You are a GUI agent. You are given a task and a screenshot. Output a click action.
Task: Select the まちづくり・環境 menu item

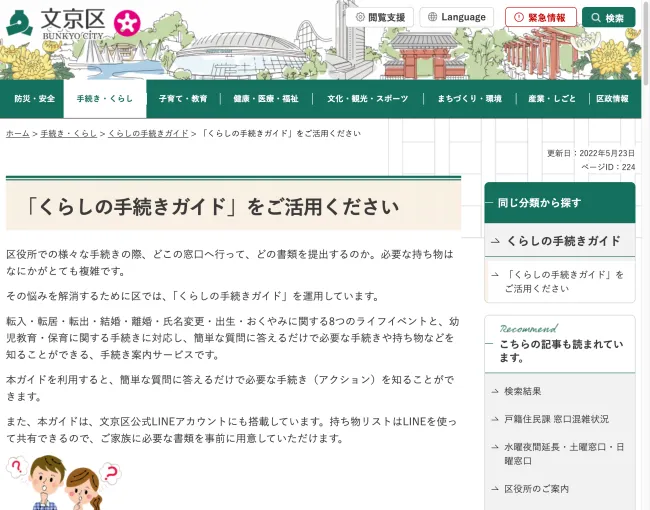pyautogui.click(x=470, y=99)
